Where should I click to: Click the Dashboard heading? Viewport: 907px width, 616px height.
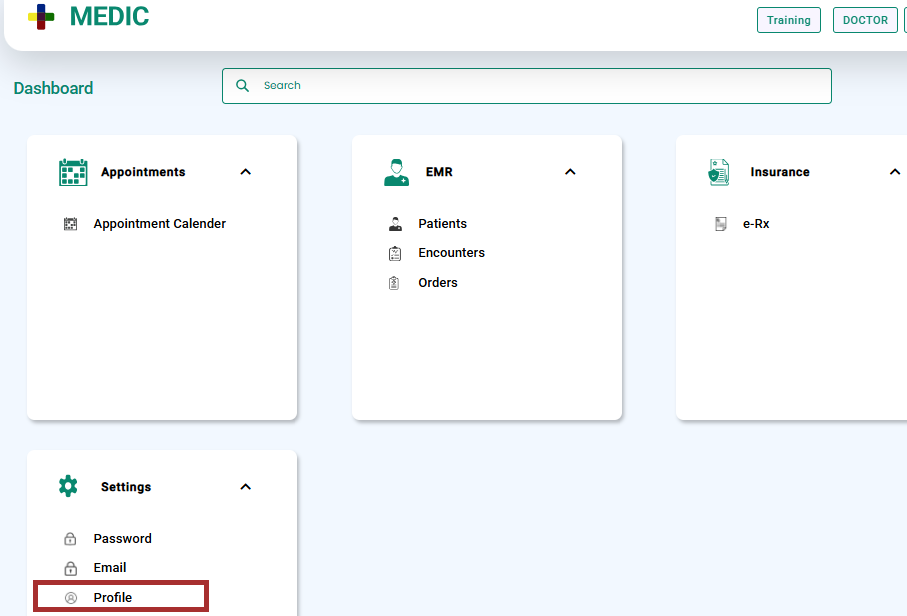click(x=53, y=88)
